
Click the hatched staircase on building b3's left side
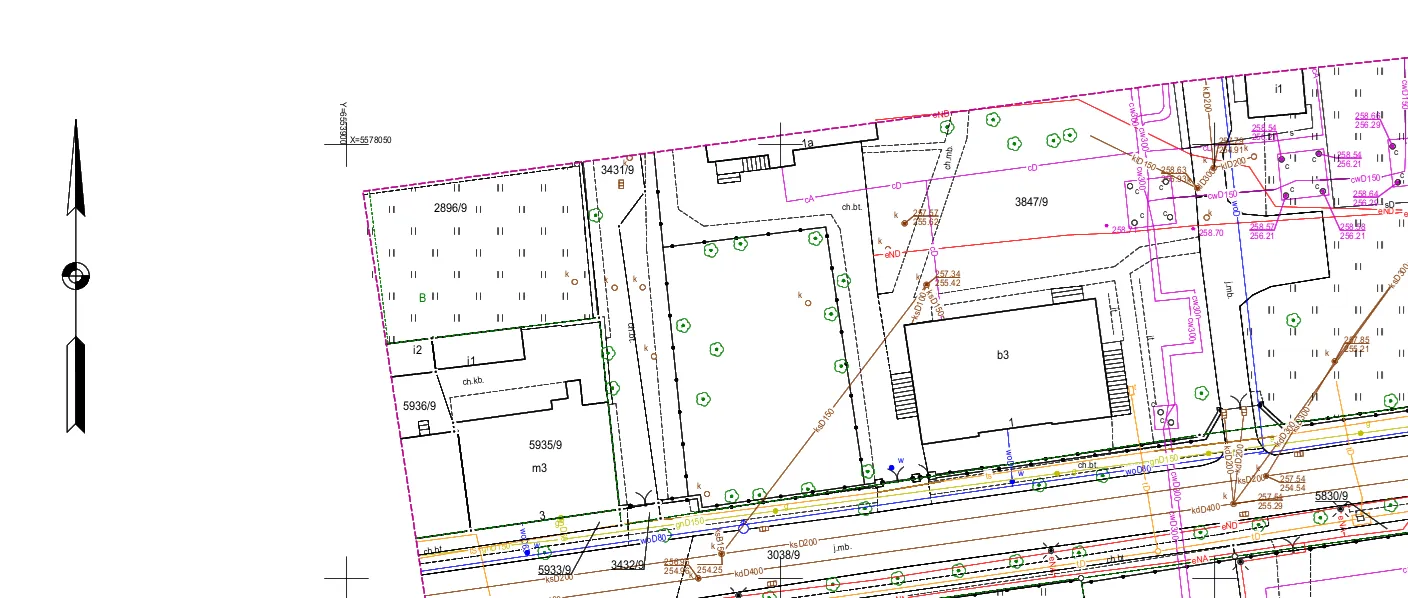click(903, 395)
